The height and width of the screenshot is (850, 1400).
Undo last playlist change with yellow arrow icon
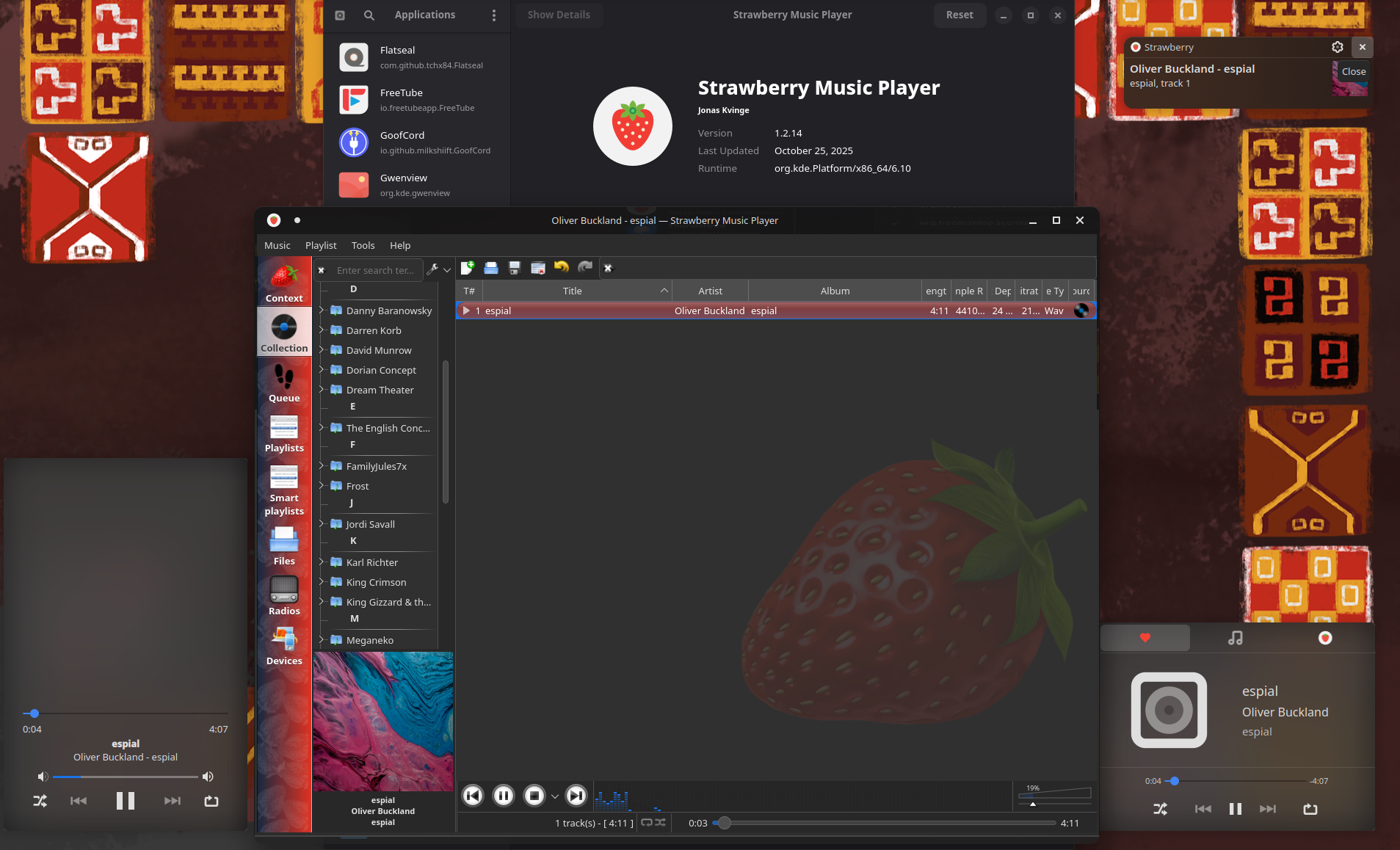tap(562, 267)
